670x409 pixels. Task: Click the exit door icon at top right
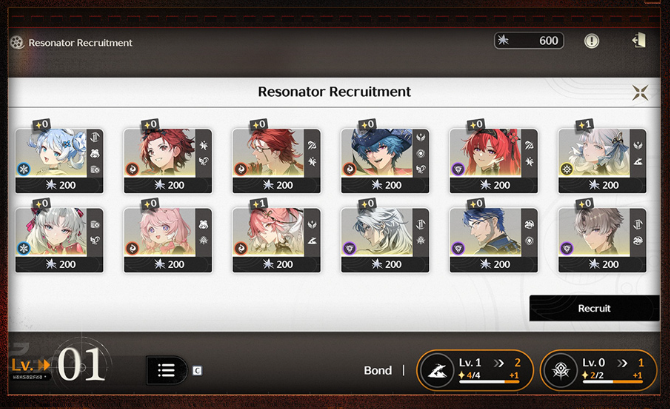(639, 41)
